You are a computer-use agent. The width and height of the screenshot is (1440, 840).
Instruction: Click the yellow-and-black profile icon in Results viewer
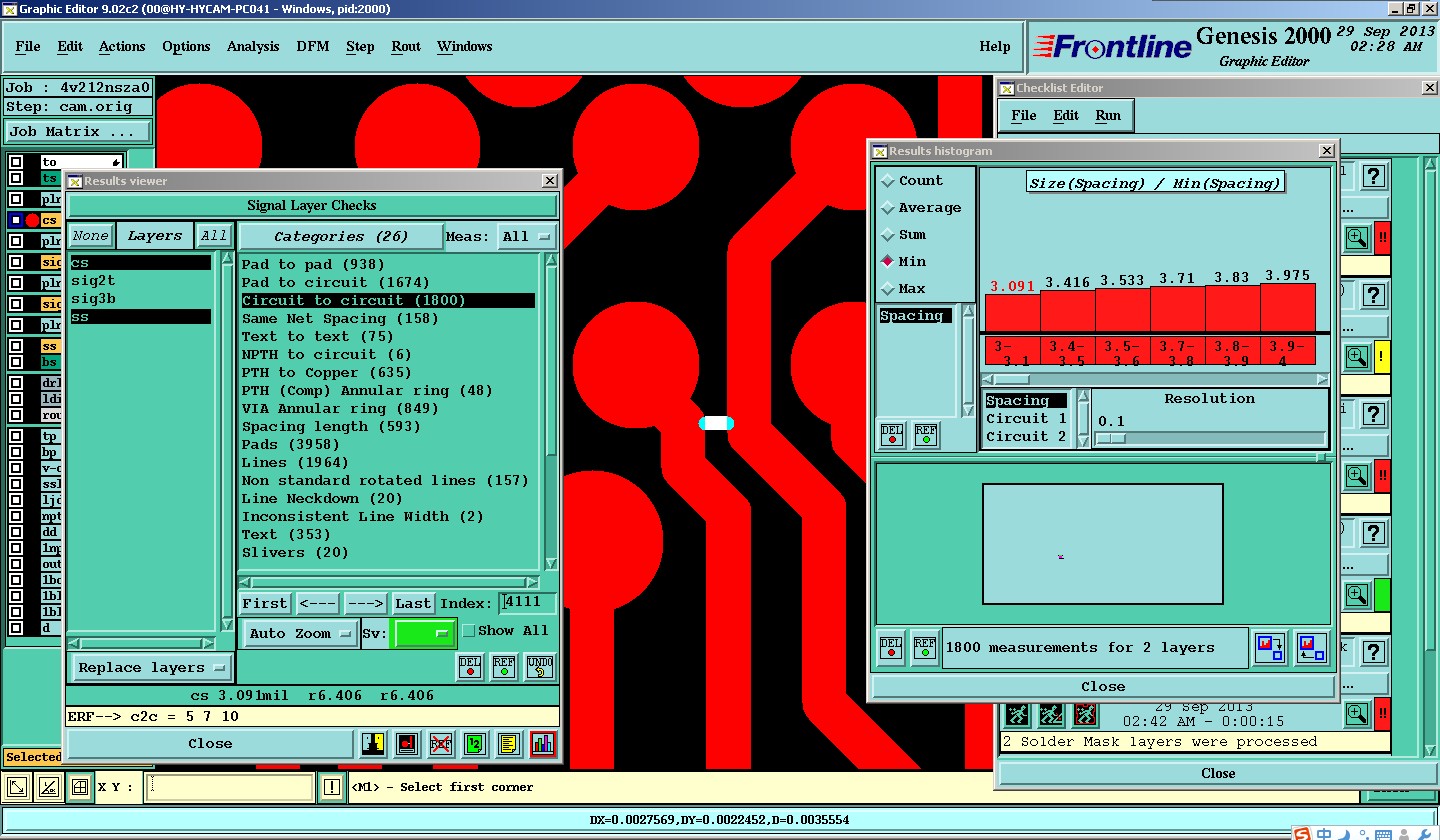(373, 743)
